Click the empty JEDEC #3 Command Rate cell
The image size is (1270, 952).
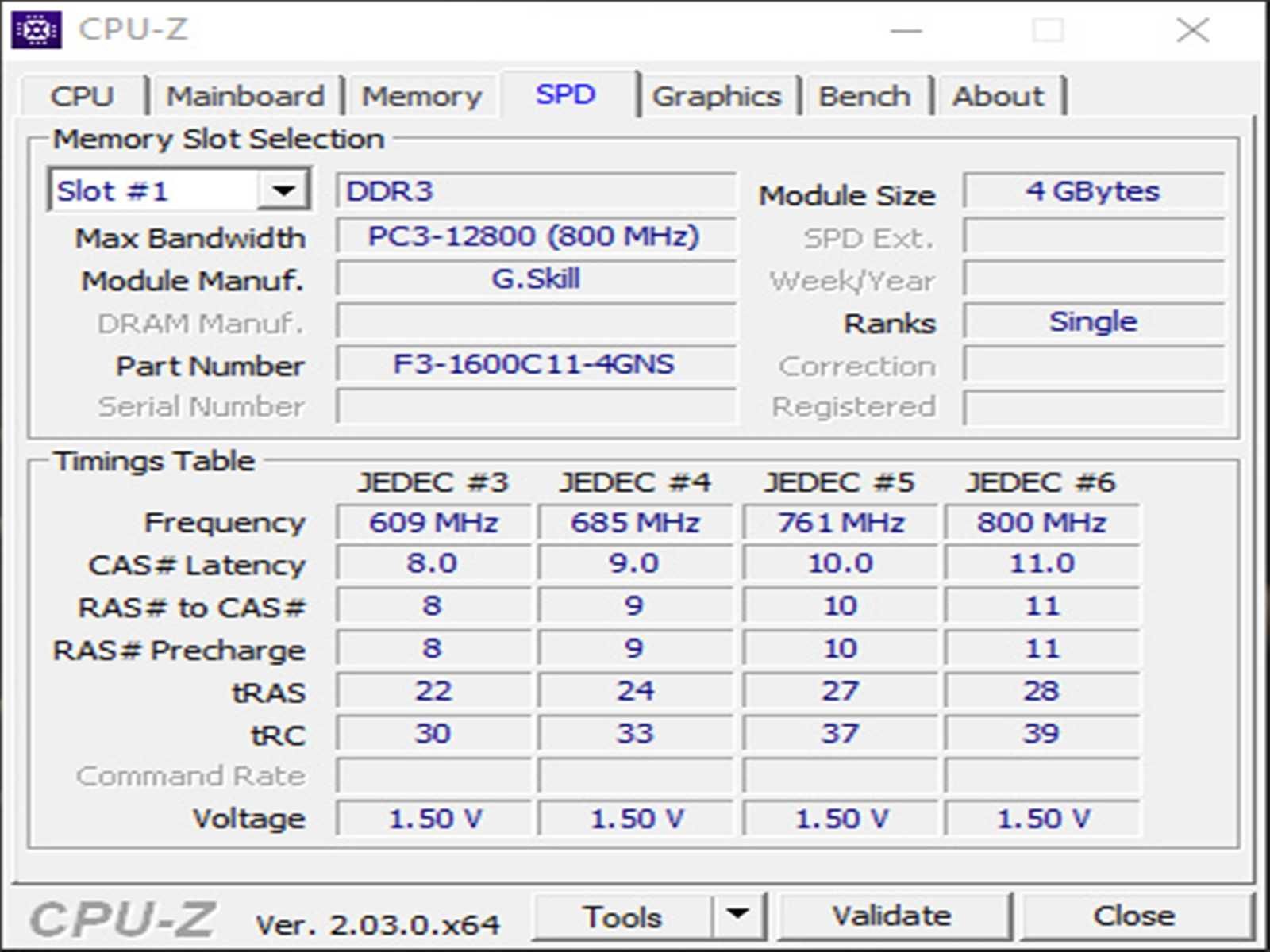[433, 775]
